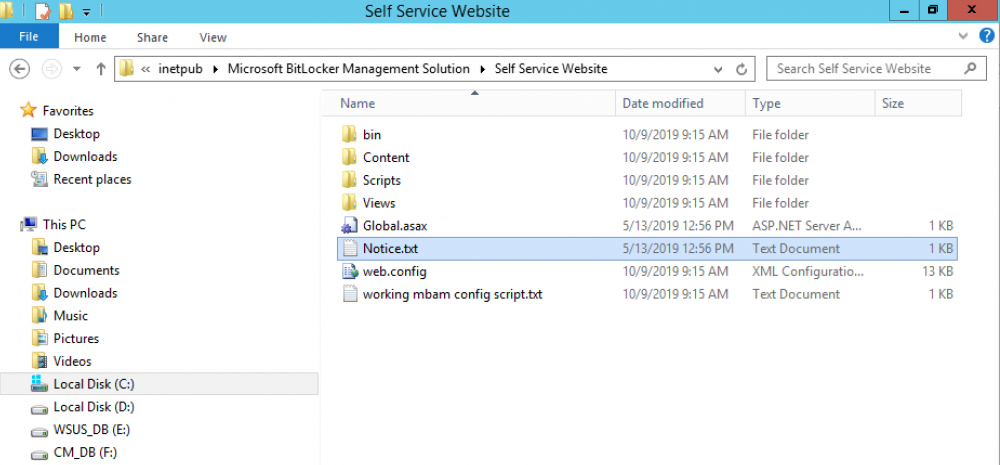Viewport: 1000px width, 465px height.
Task: Refresh the current folder view
Action: pos(741,69)
